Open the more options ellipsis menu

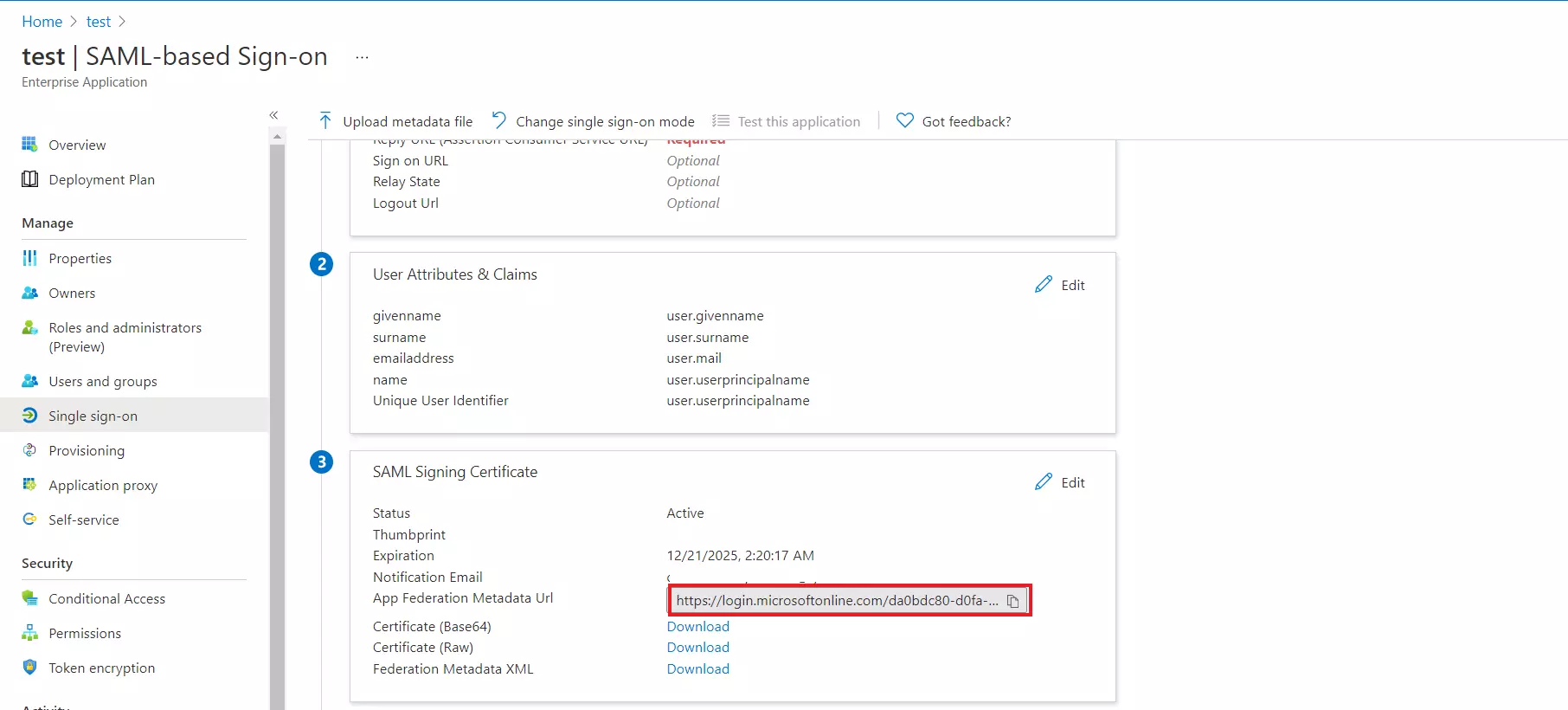point(362,57)
